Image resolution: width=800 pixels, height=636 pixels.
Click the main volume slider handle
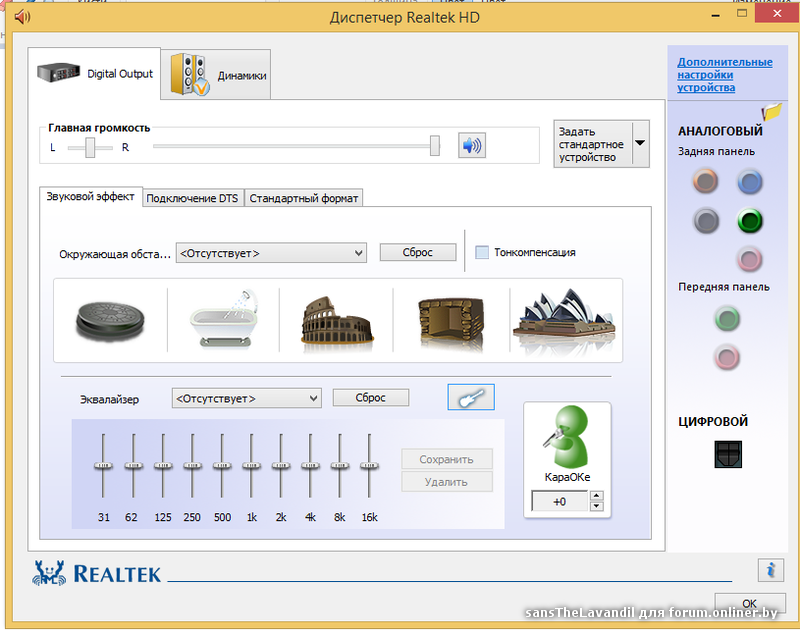tap(435, 145)
